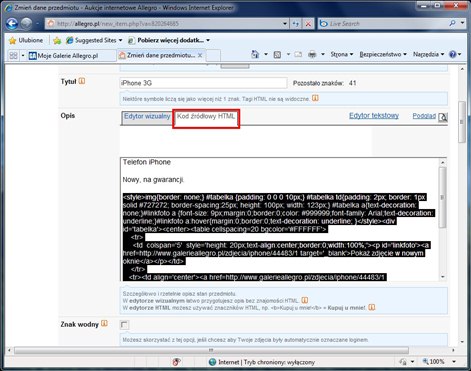This screenshot has height=371, width=471.
Task: Expand the print options dropdown
Action: [323, 54]
